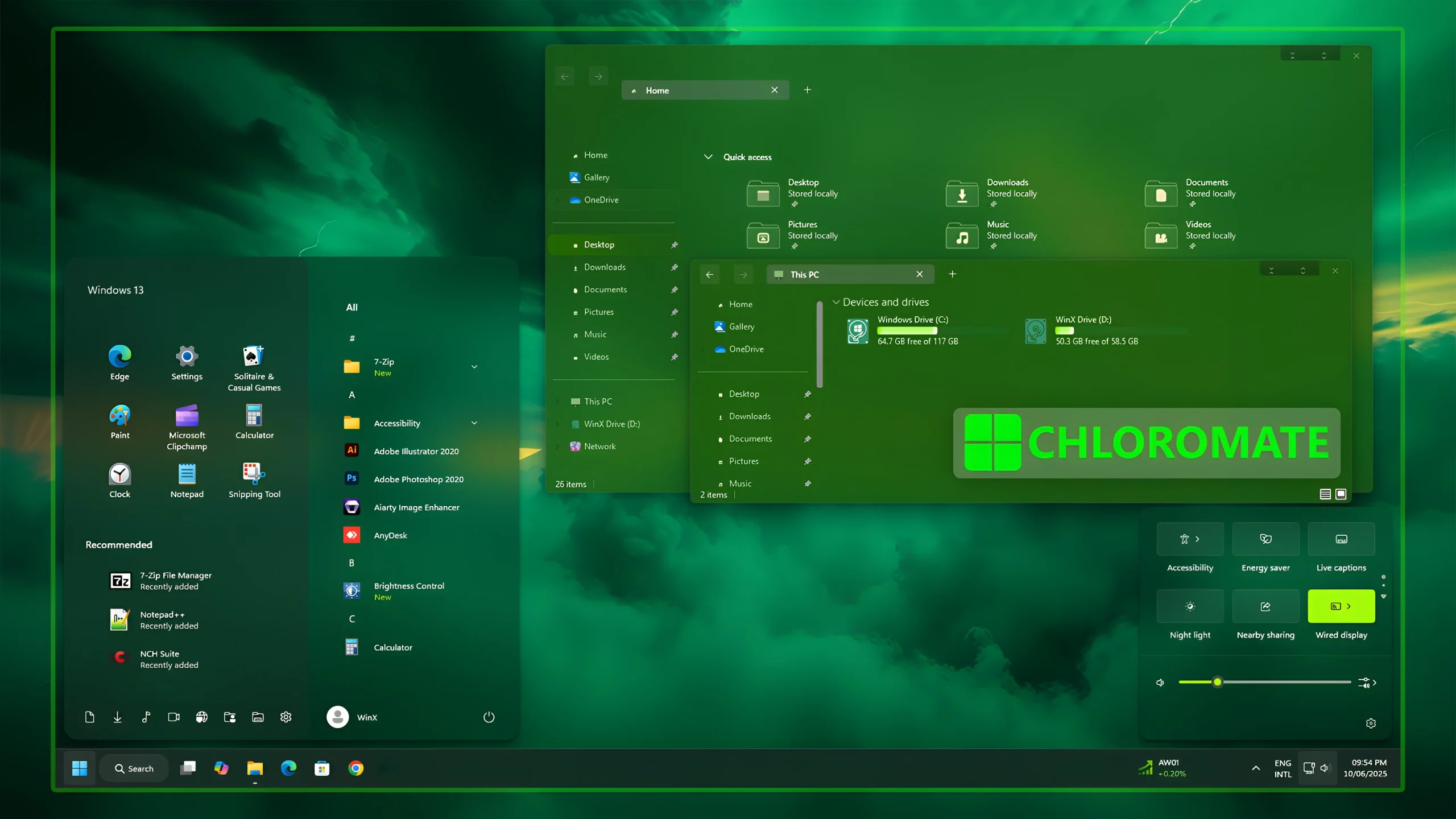Go back in This PC window
Image resolution: width=1456 pixels, height=819 pixels.
710,275
